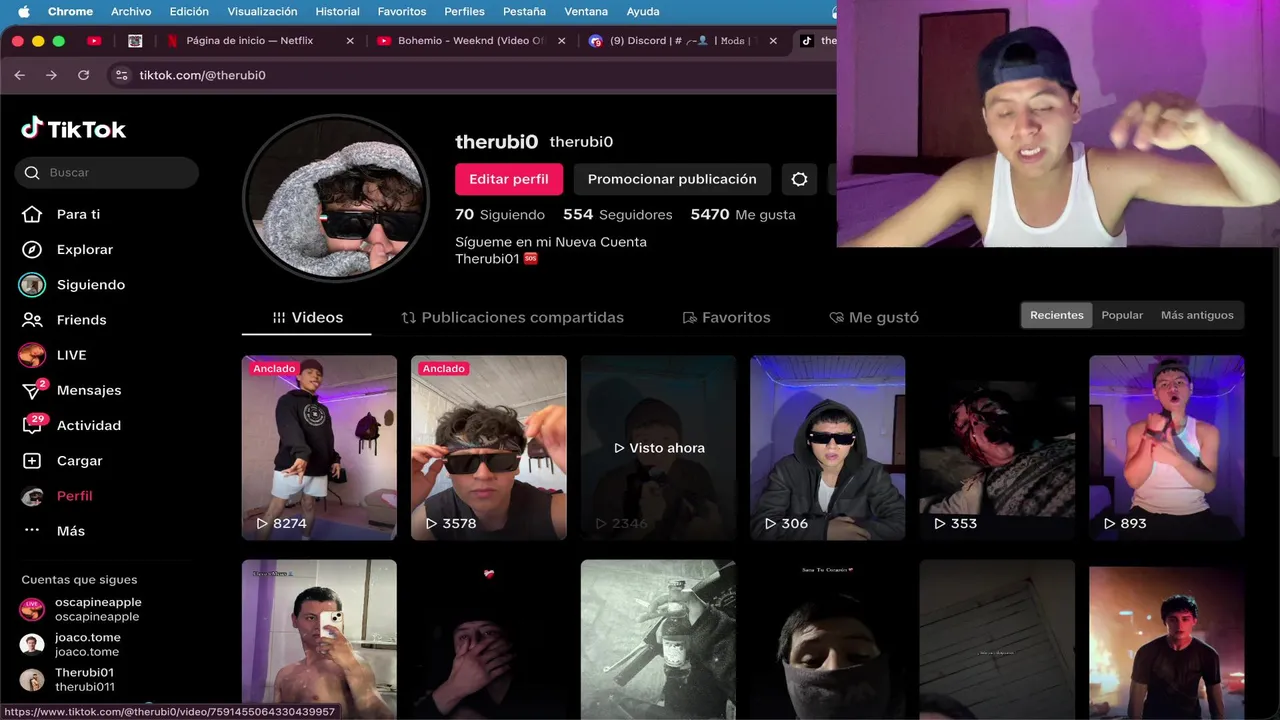The height and width of the screenshot is (720, 1280).
Task: Click the 5470 Me gusta count
Action: (743, 214)
